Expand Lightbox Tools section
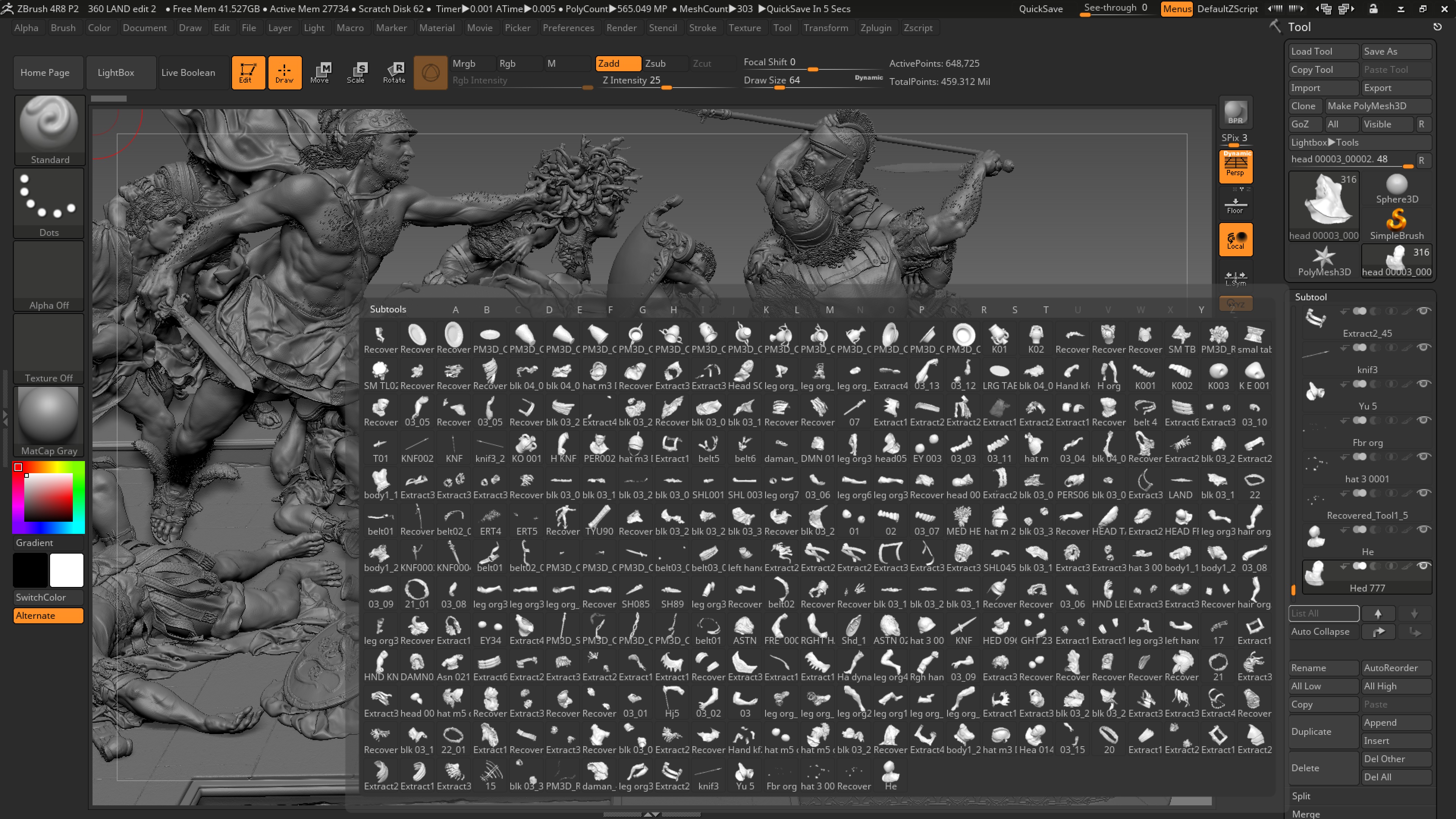This screenshot has width=1456, height=819. click(x=1359, y=142)
